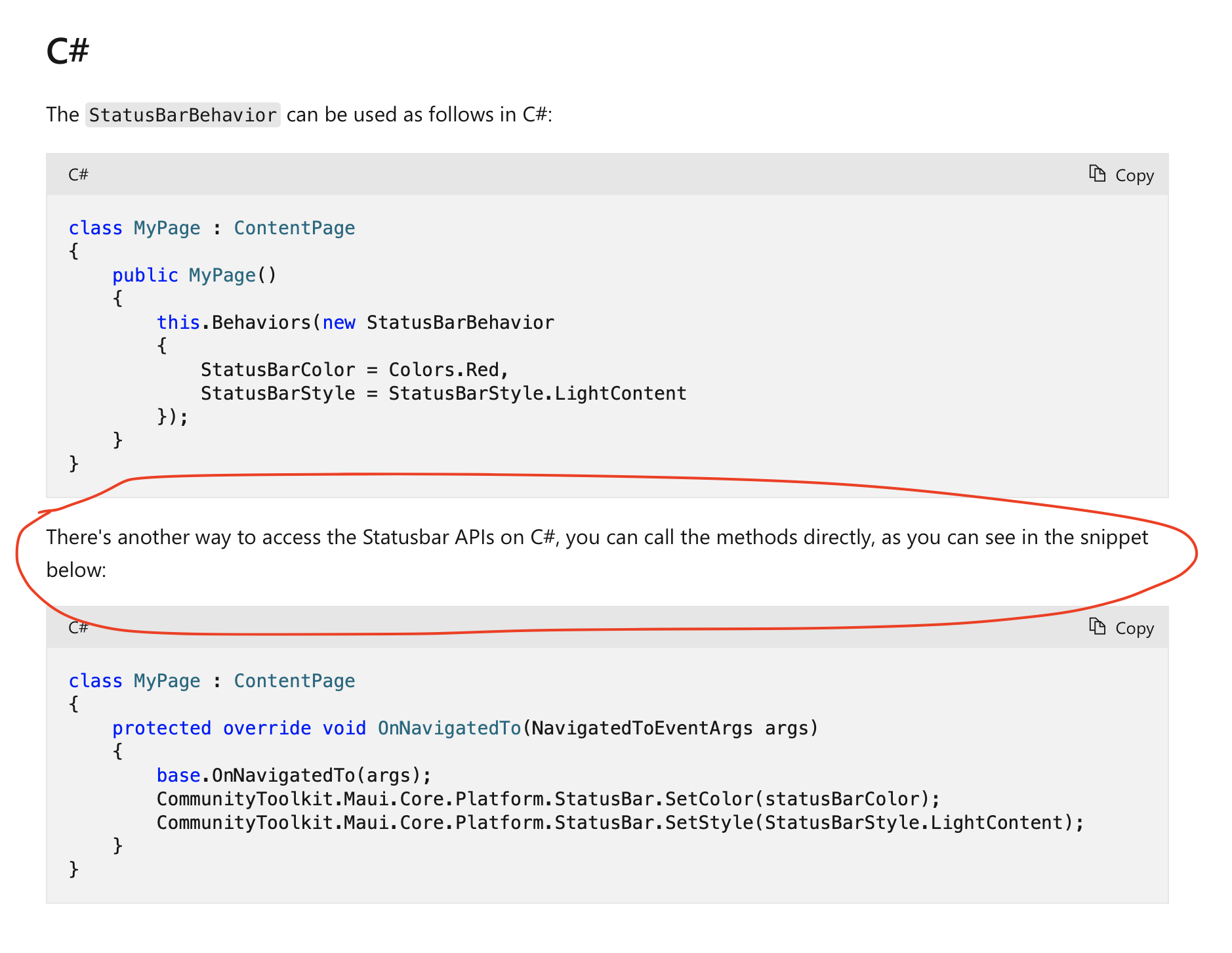Image resolution: width=1232 pixels, height=953 pixels.
Task: Click the inline StatusBarBehavior code text
Action: pos(182,115)
